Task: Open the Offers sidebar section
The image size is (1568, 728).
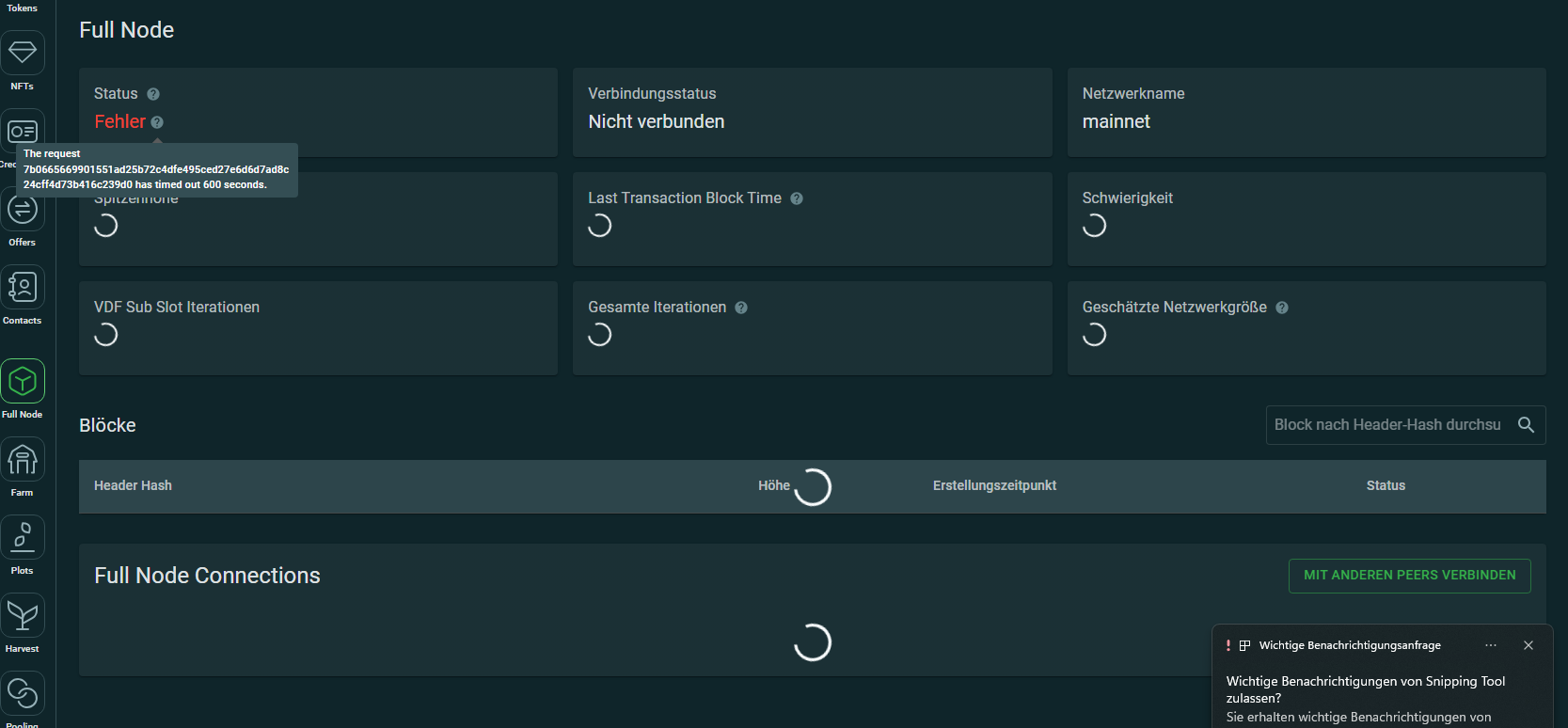Action: click(23, 210)
